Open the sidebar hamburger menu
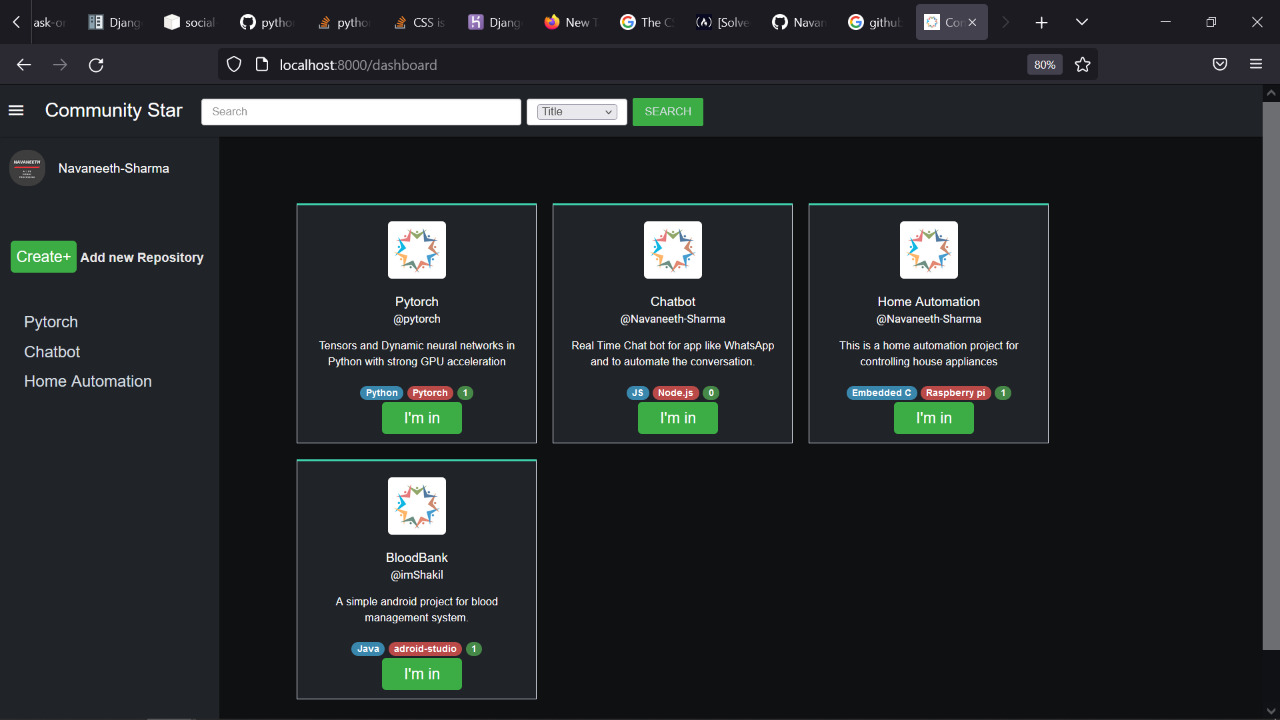 click(16, 110)
